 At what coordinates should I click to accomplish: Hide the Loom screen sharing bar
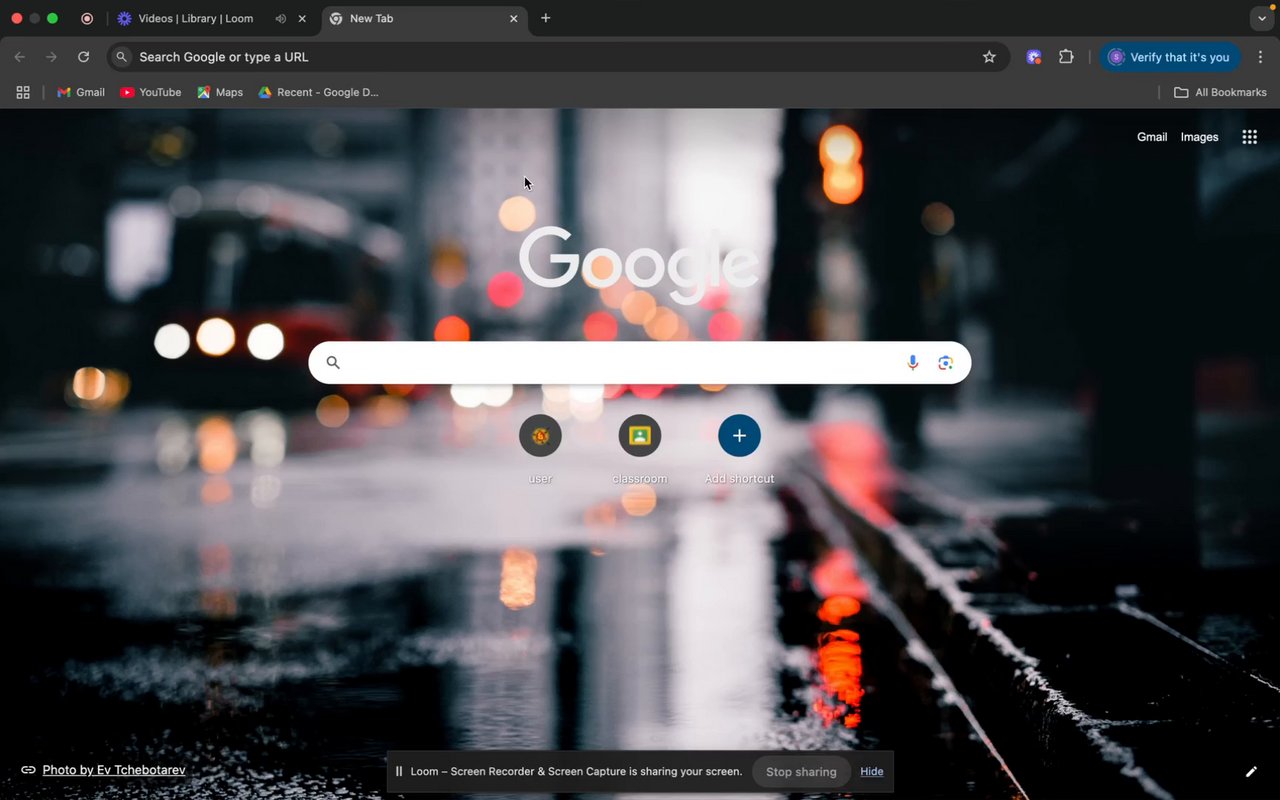(x=872, y=771)
